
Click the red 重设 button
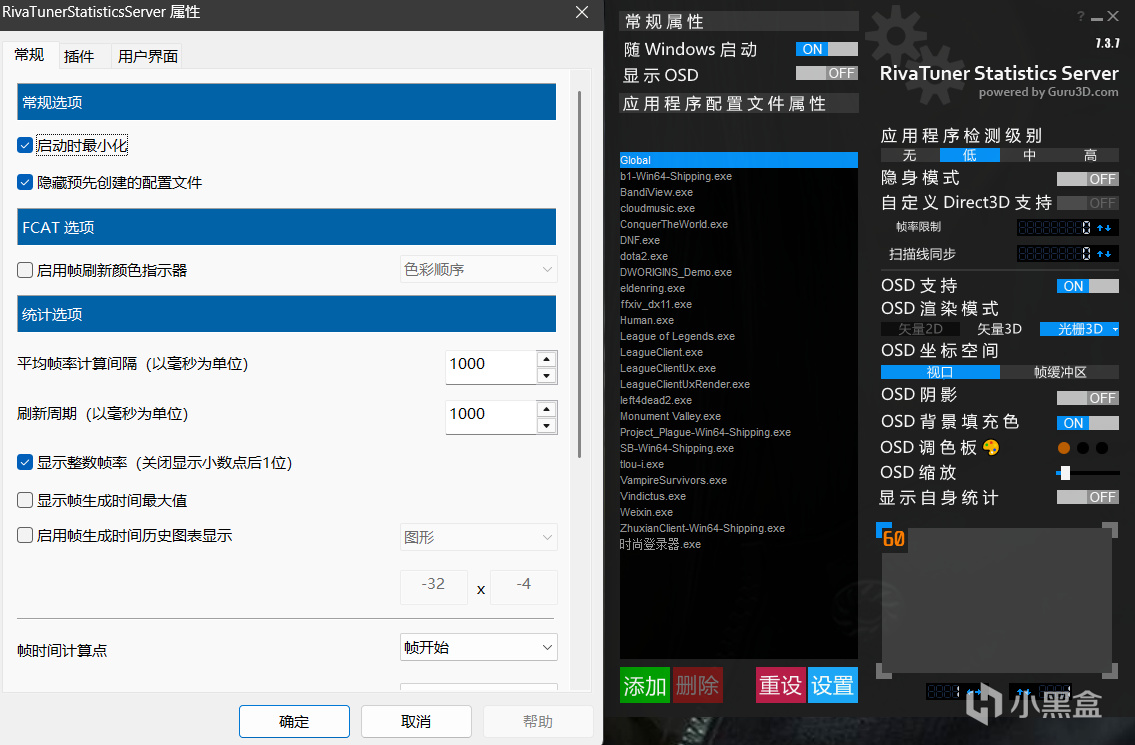pos(780,685)
